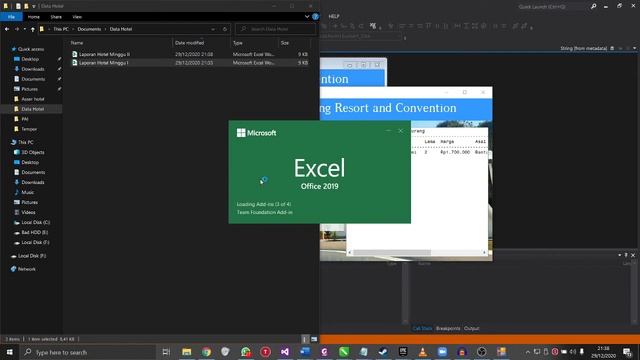Open the notification center
640x360 pixels.
tap(627, 352)
